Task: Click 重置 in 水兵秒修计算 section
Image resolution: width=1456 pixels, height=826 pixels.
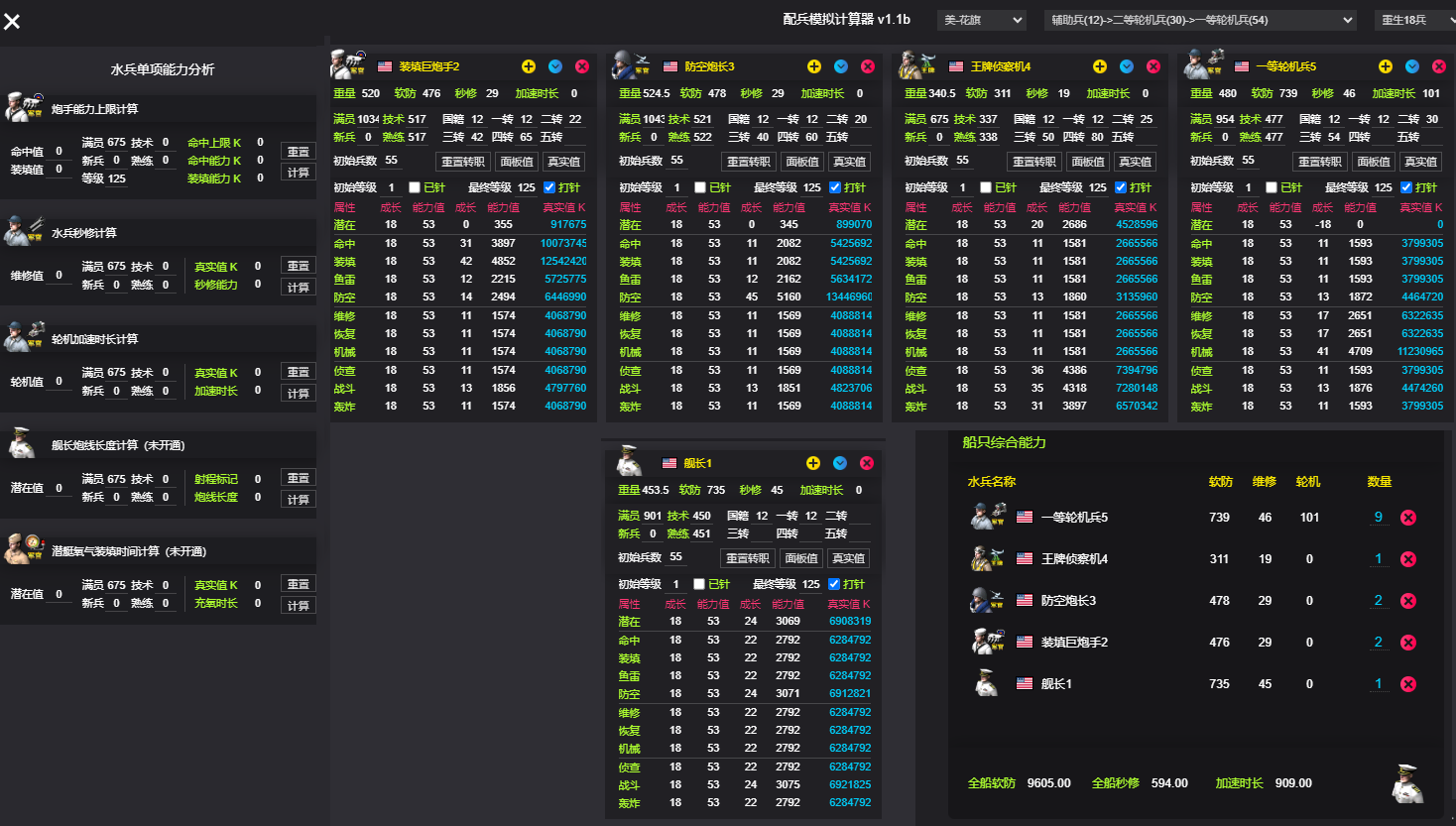Action: coord(298,266)
